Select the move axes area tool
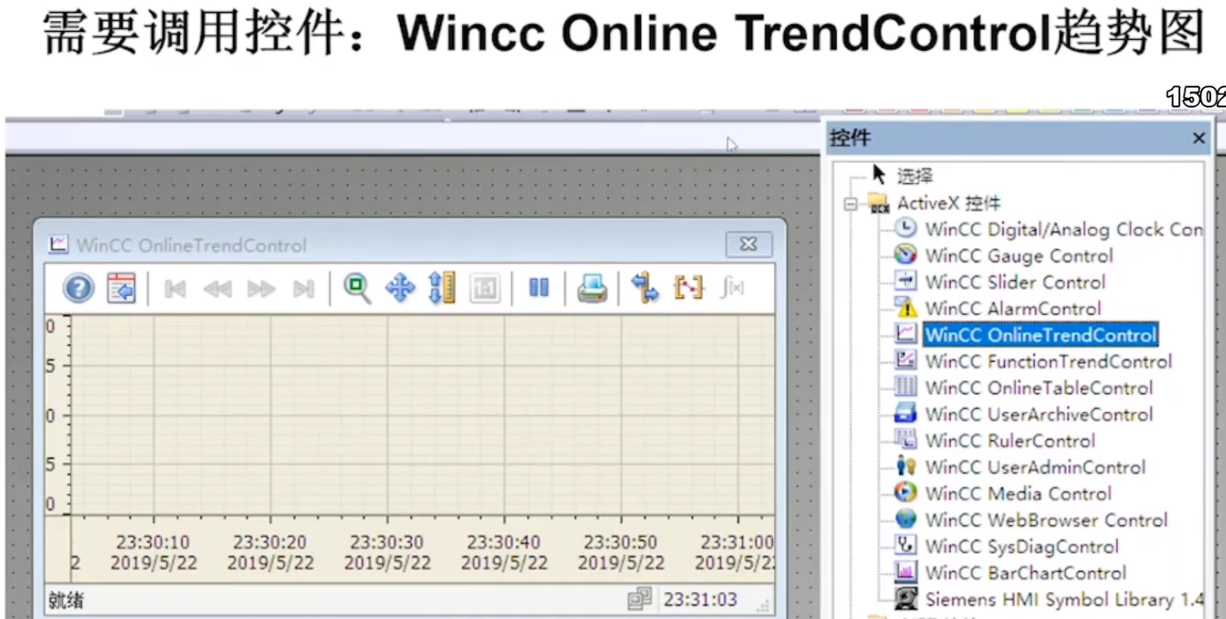This screenshot has height=619, width=1226. tap(441, 288)
